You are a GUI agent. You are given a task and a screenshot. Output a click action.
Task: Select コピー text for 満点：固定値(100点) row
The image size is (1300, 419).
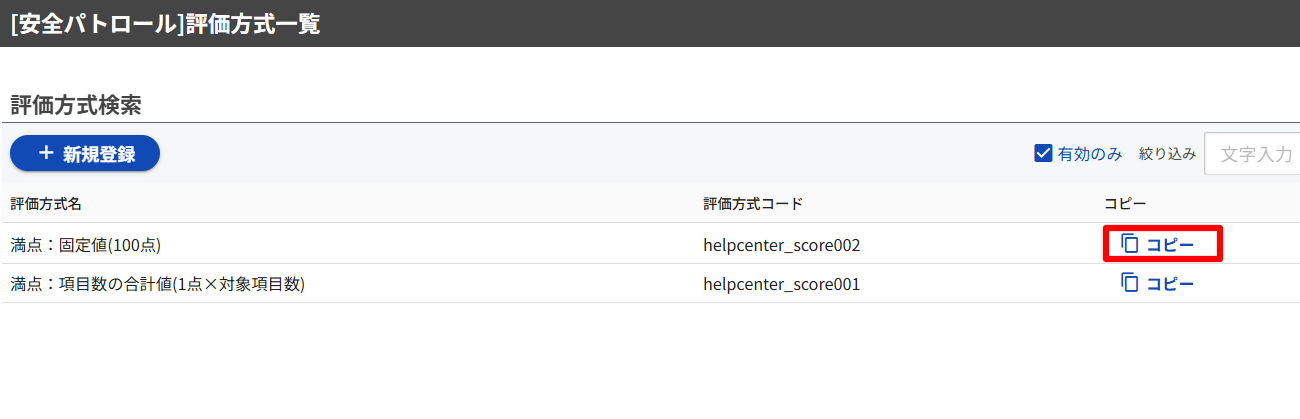(1170, 245)
